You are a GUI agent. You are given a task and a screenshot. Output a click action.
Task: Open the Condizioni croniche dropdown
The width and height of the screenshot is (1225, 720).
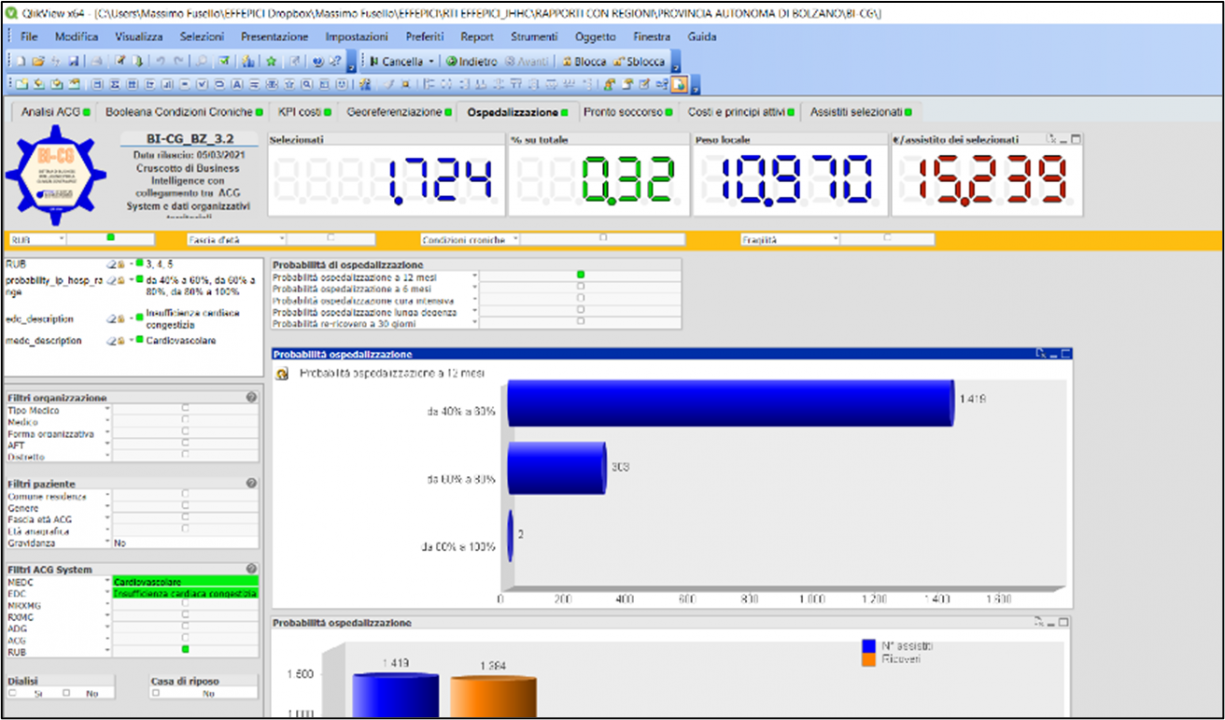pyautogui.click(x=516, y=240)
